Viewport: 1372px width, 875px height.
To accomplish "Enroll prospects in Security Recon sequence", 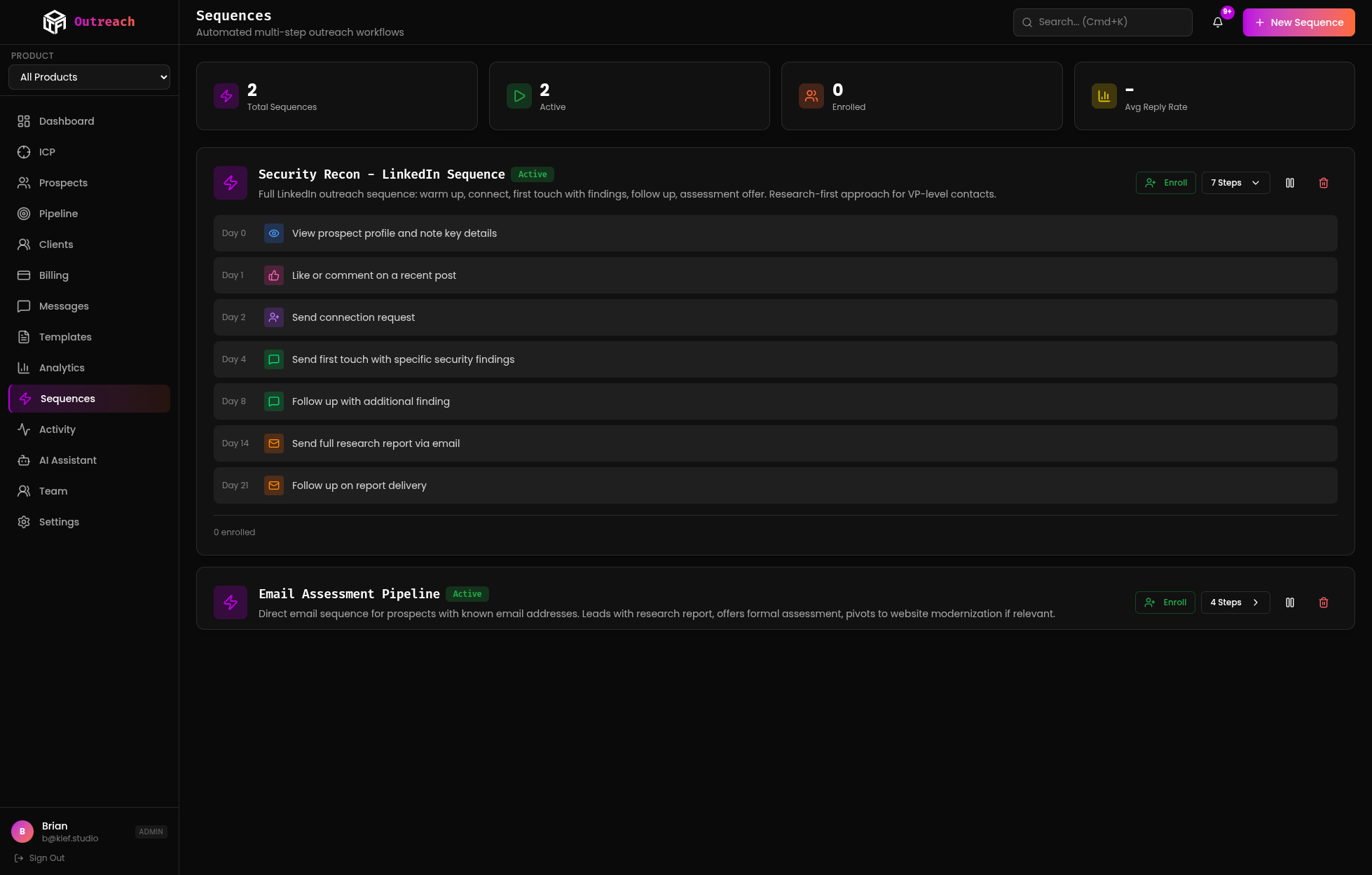I will click(1165, 182).
